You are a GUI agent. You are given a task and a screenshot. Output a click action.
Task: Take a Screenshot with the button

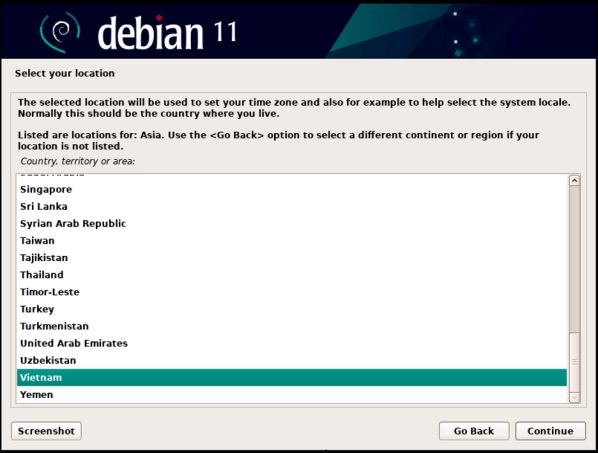46,431
